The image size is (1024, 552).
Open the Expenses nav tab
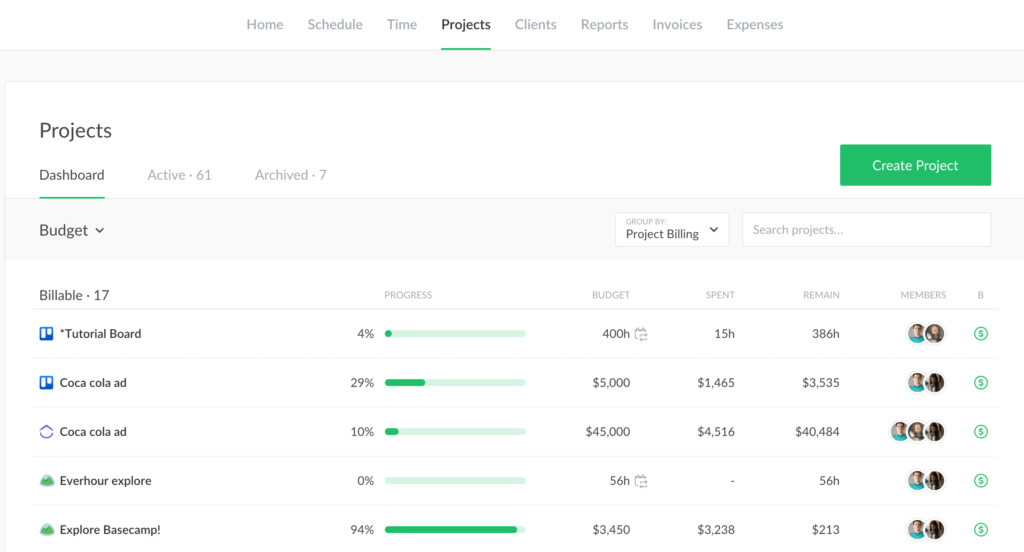click(x=755, y=24)
